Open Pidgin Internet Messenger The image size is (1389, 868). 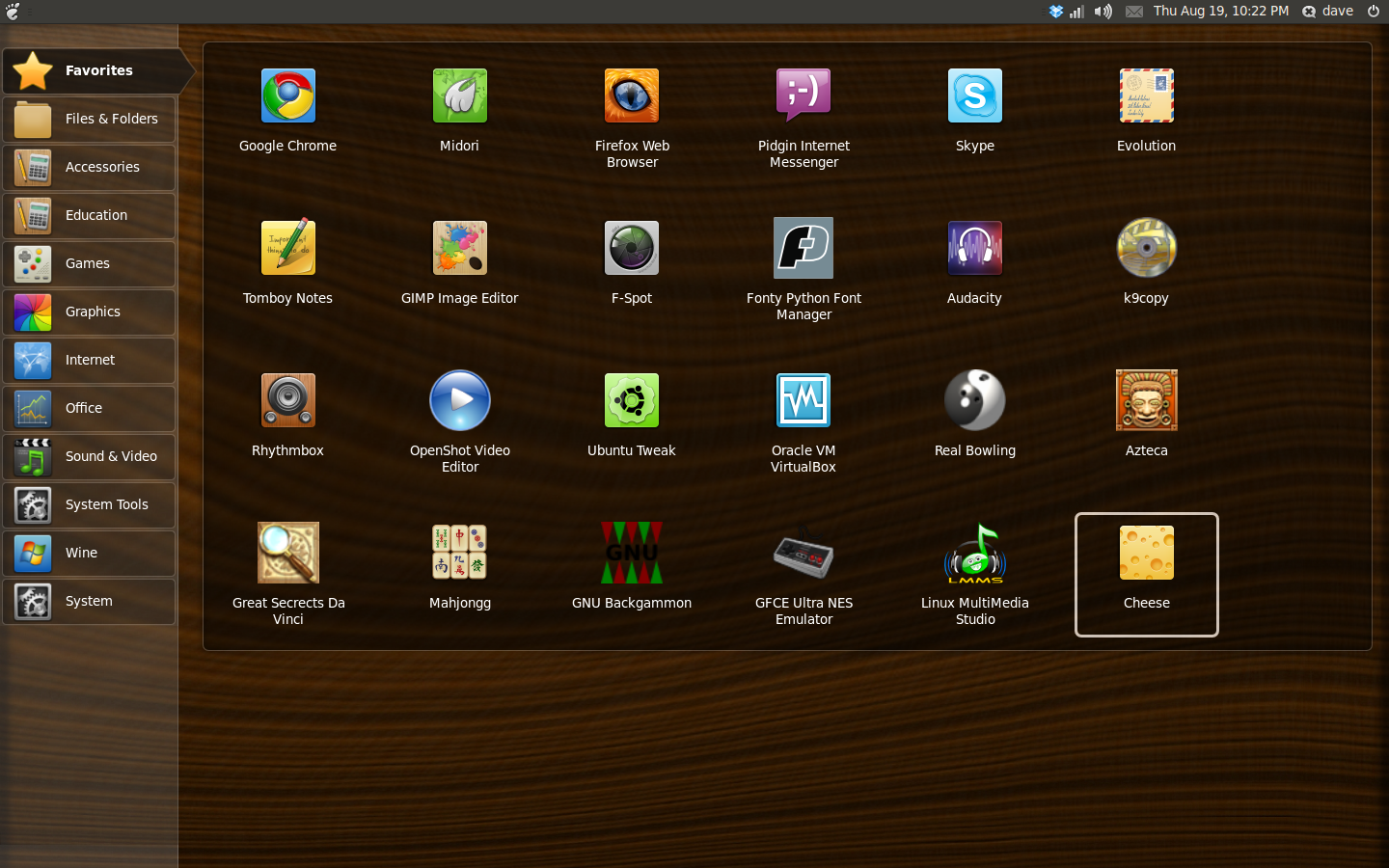pyautogui.click(x=803, y=118)
